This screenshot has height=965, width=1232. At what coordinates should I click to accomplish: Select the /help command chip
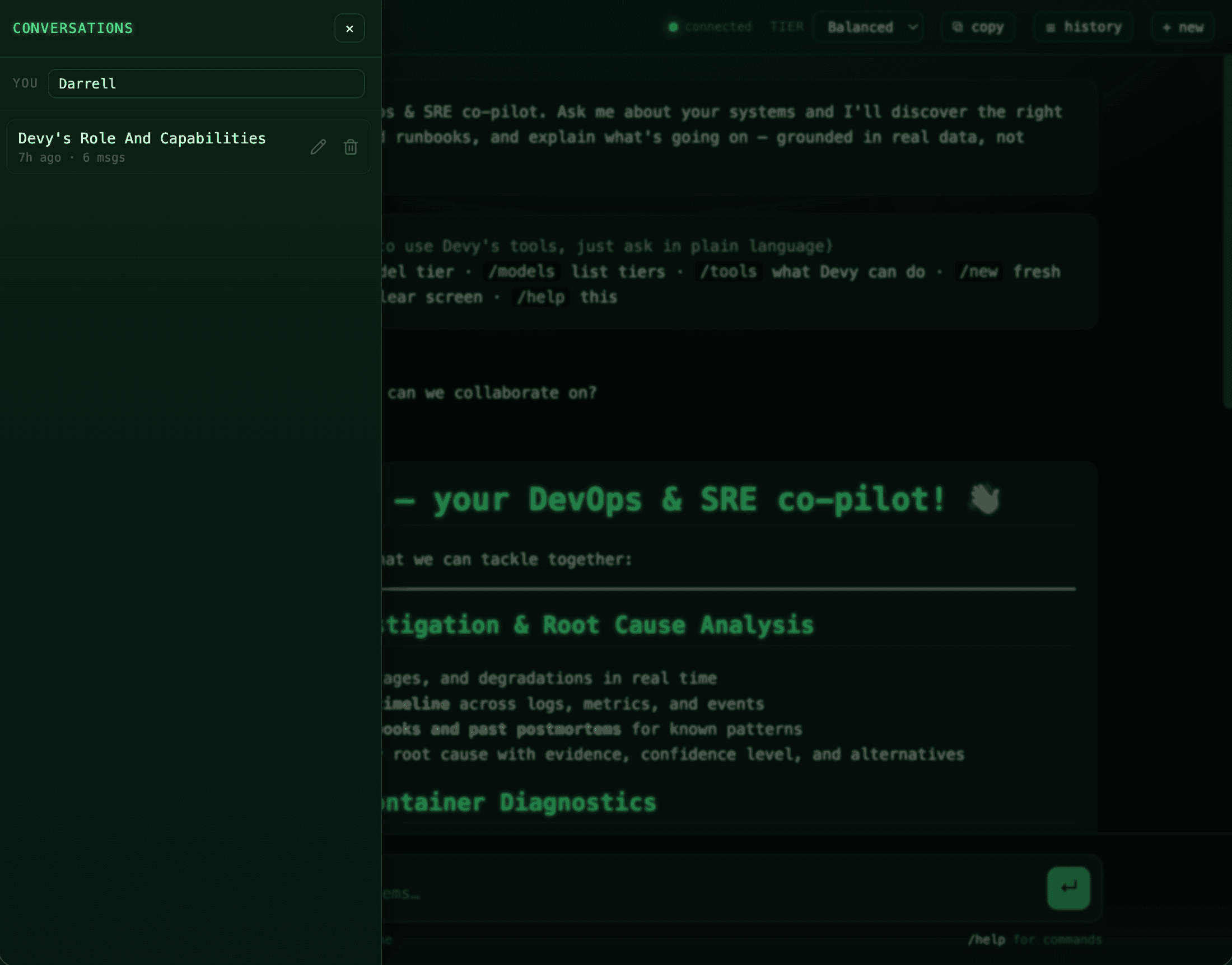coord(540,297)
